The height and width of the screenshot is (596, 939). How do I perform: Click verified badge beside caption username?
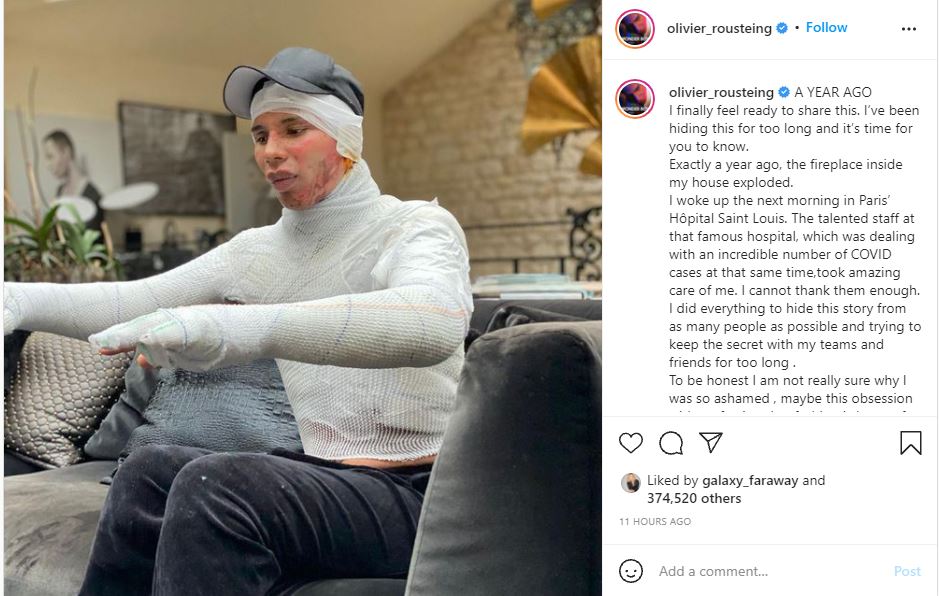coord(784,92)
